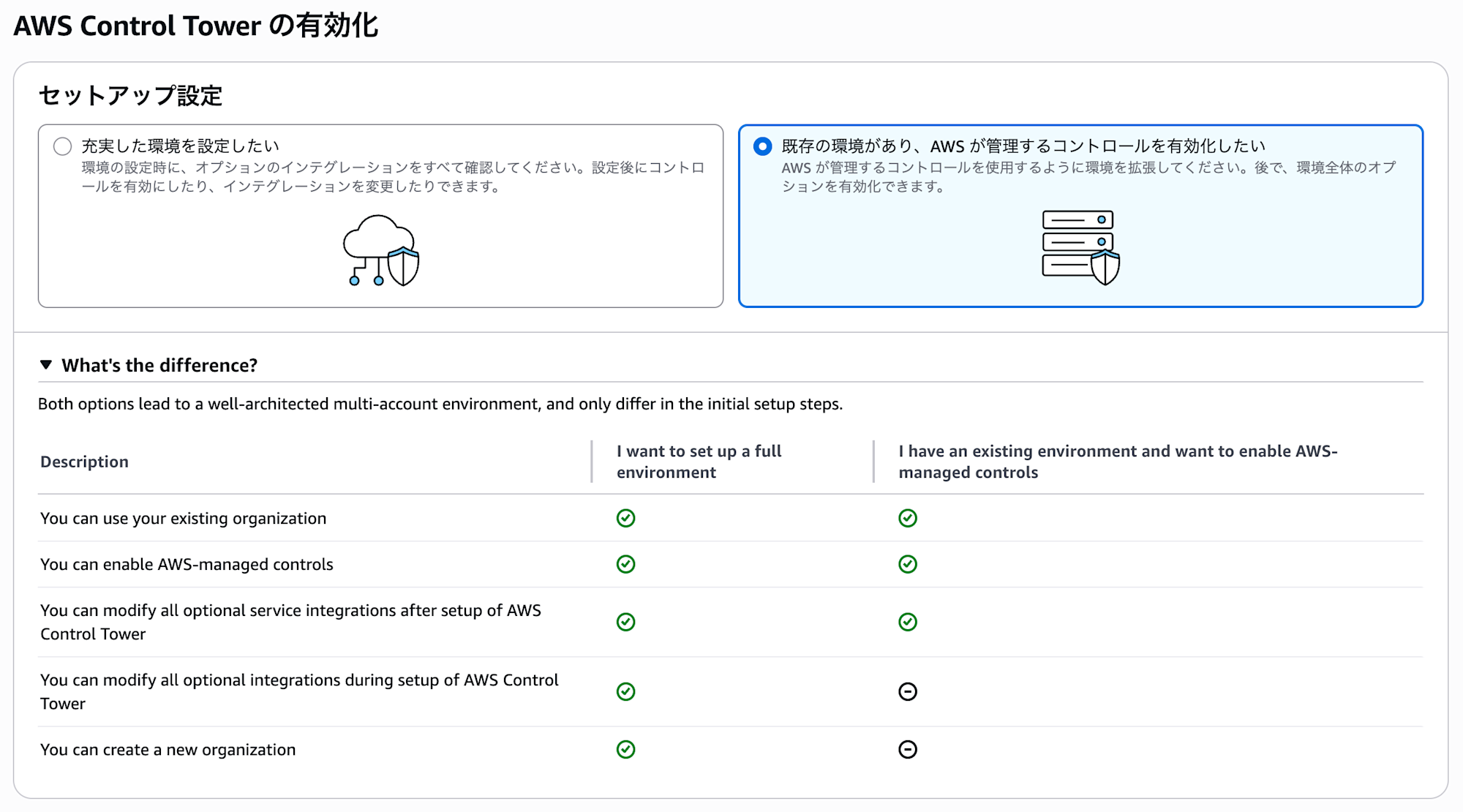Click the dash icon for modifying integrations during setup
This screenshot has height=812, width=1463.
coord(908,691)
